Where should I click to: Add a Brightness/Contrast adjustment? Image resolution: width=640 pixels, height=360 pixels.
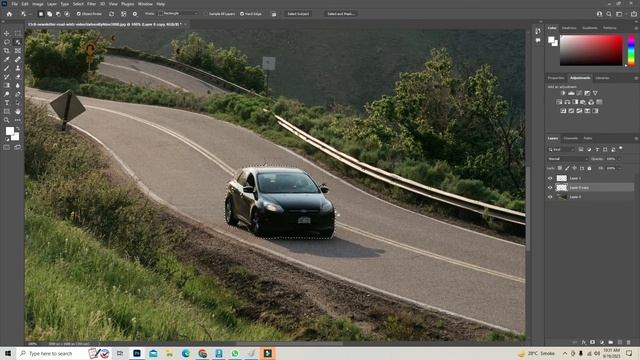(x=563, y=93)
